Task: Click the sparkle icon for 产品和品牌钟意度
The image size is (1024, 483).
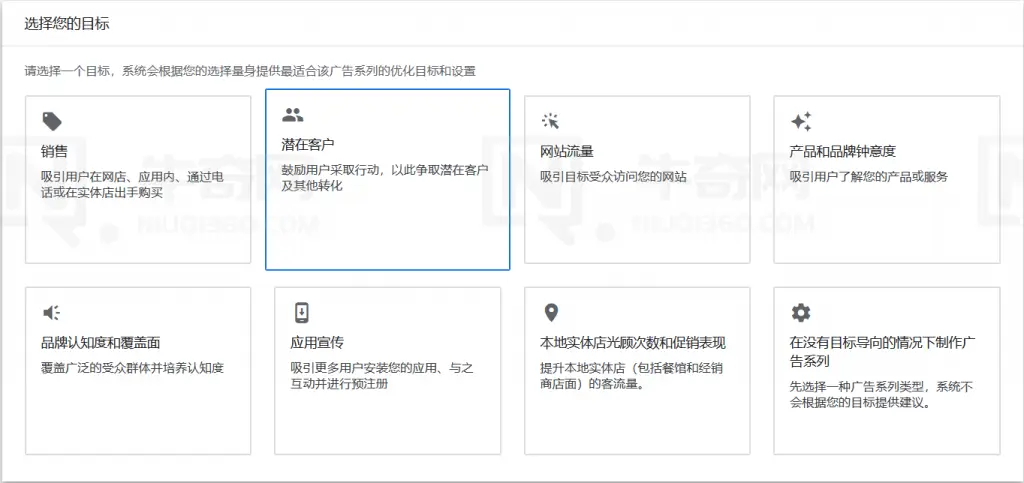Action: [x=801, y=121]
